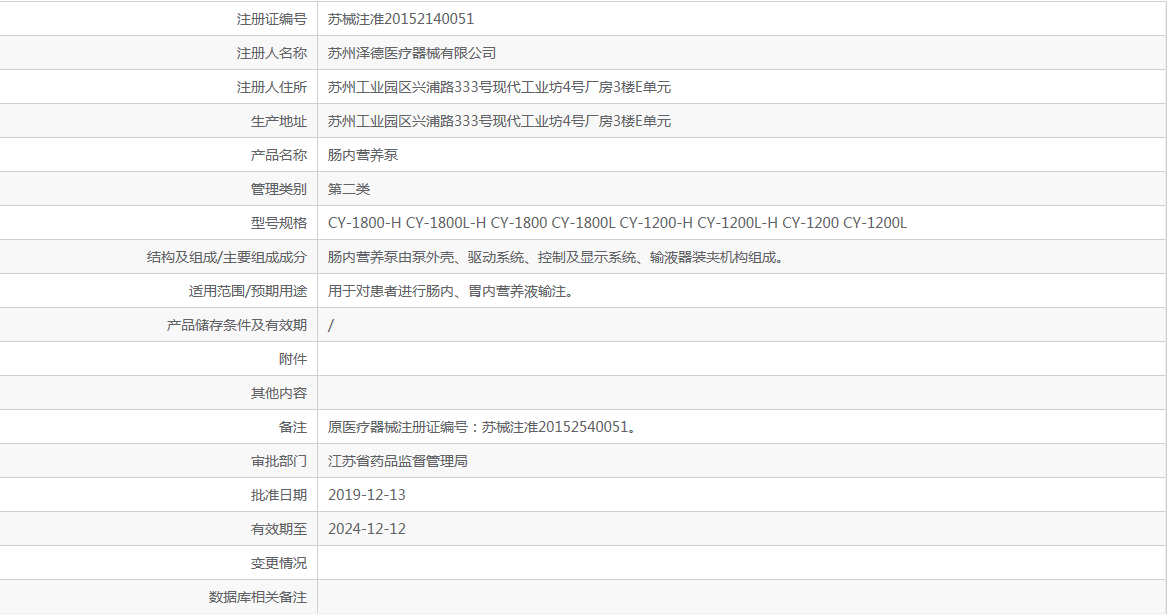Click the structure and composition description text

tap(545, 256)
